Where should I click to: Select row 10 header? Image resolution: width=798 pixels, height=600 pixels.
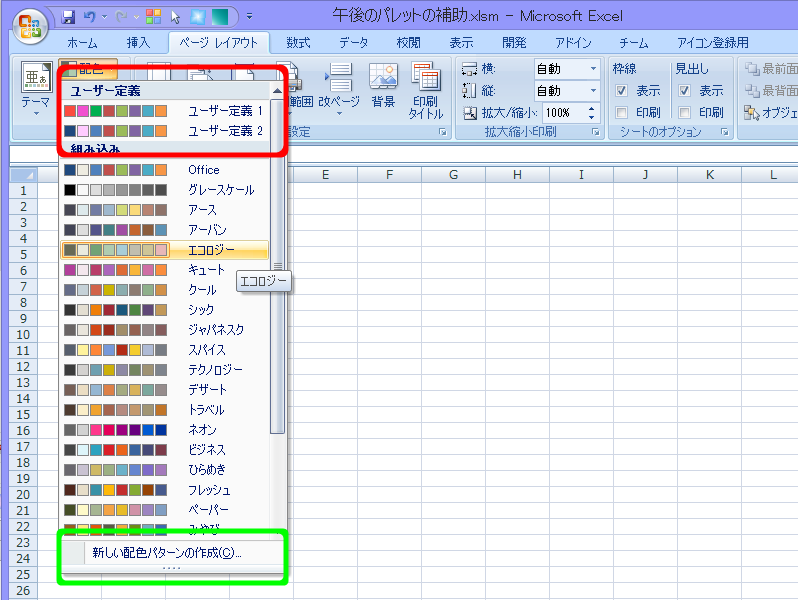23,335
